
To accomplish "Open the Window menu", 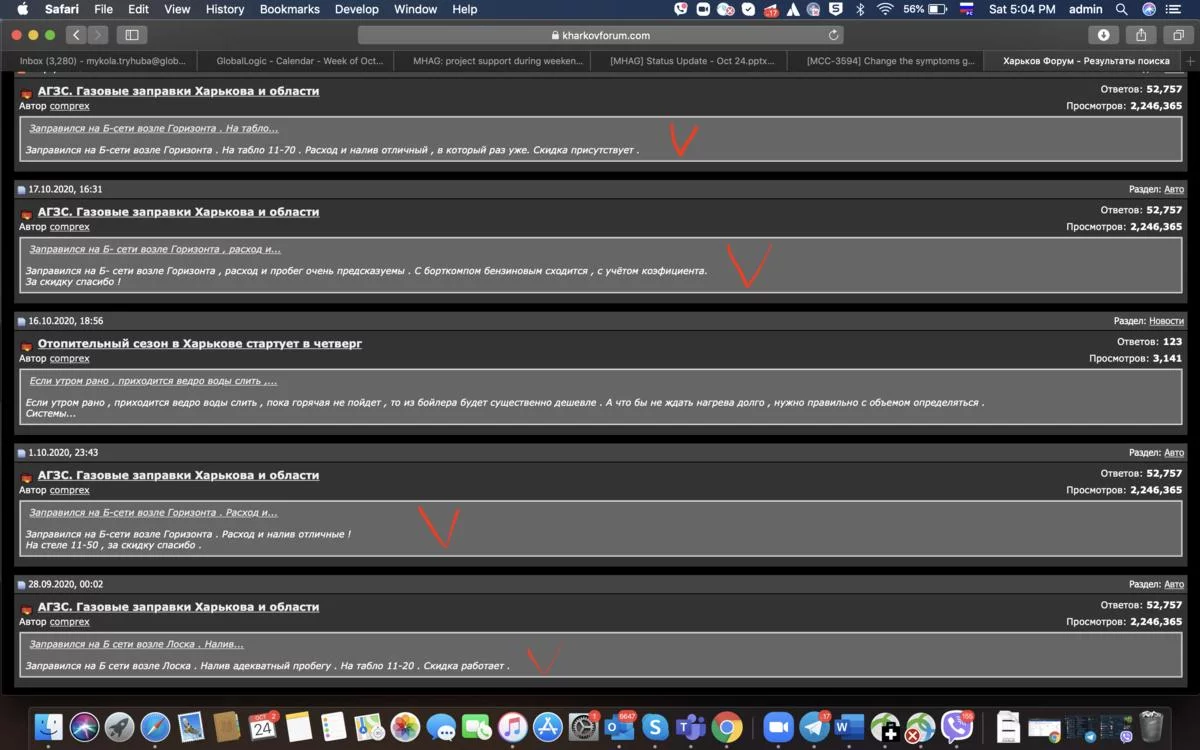I will click(415, 9).
